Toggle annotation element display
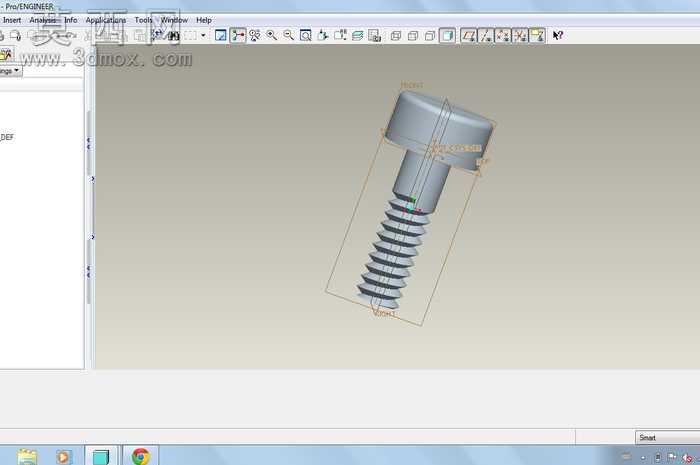700x465 pixels. point(537,35)
